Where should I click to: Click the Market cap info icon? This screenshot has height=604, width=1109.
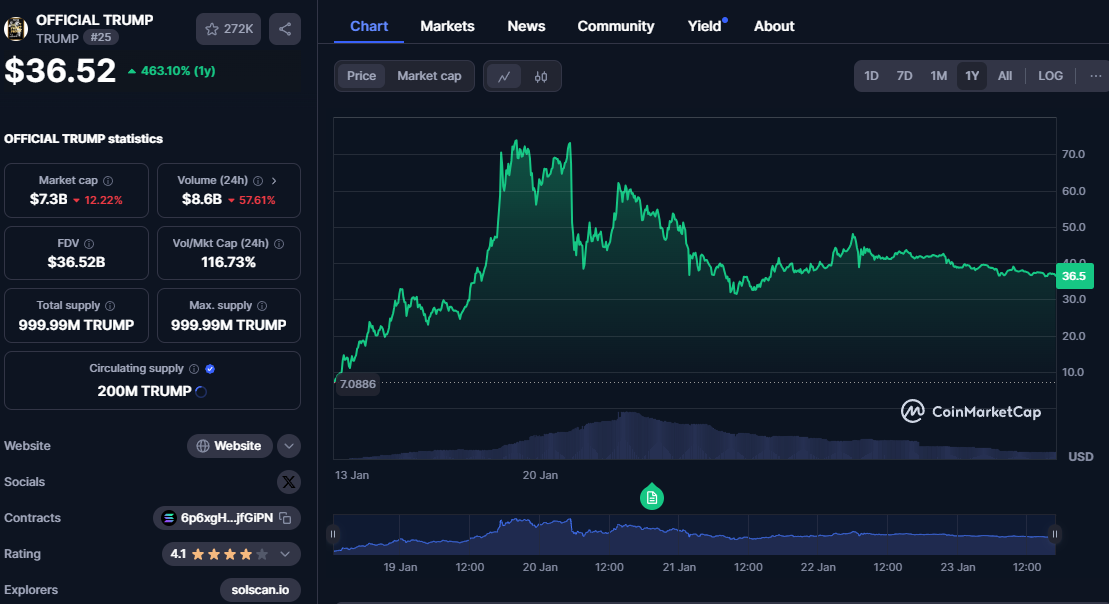click(108, 181)
